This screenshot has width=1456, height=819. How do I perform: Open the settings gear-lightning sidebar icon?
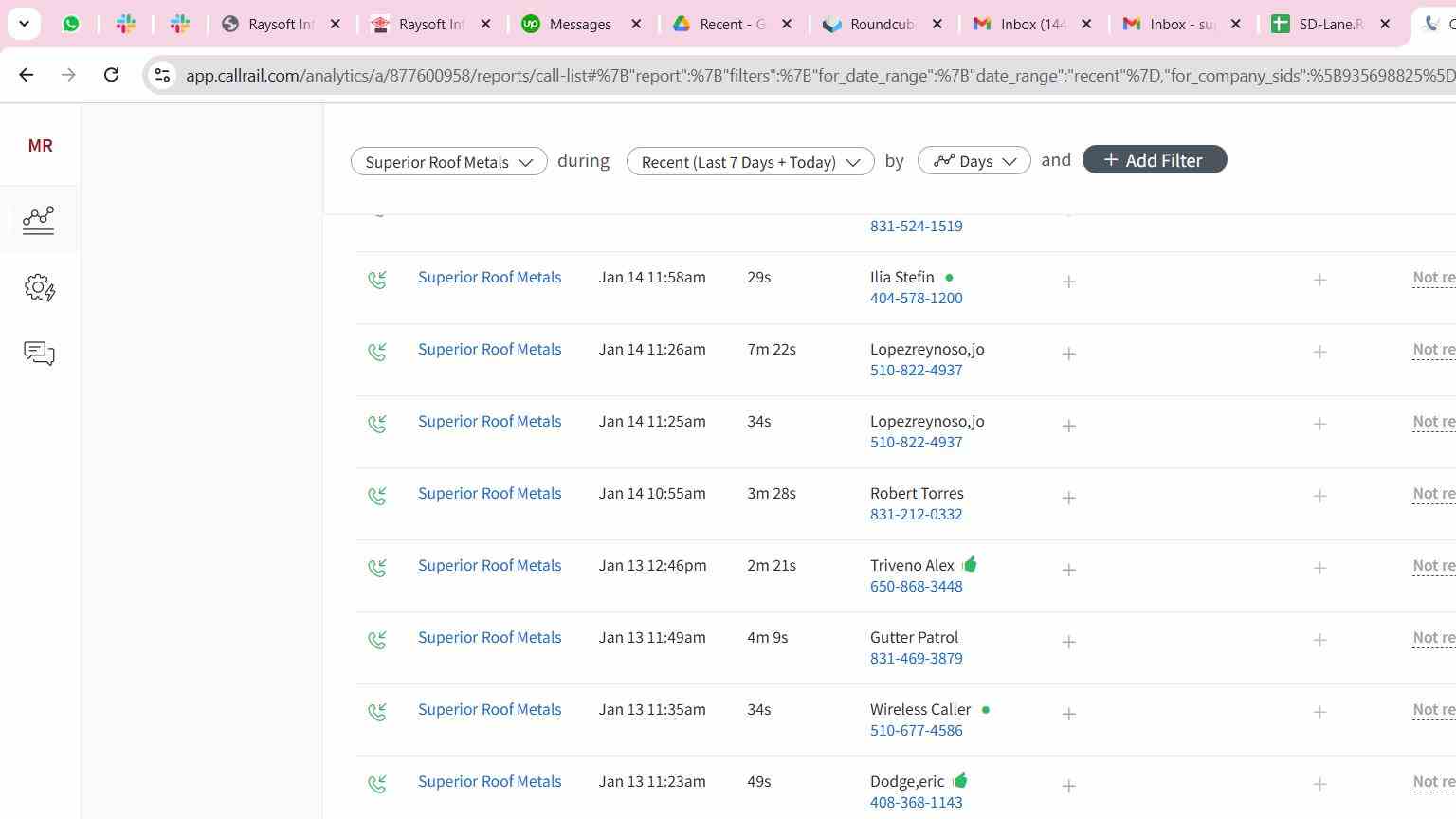coord(39,287)
